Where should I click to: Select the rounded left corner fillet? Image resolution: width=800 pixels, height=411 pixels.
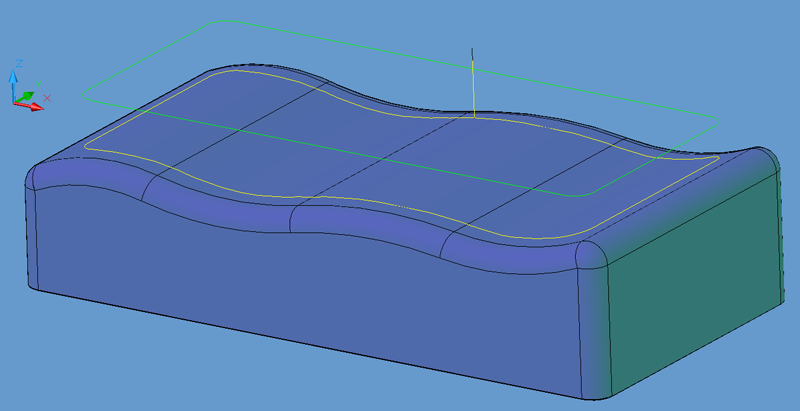pos(38,177)
